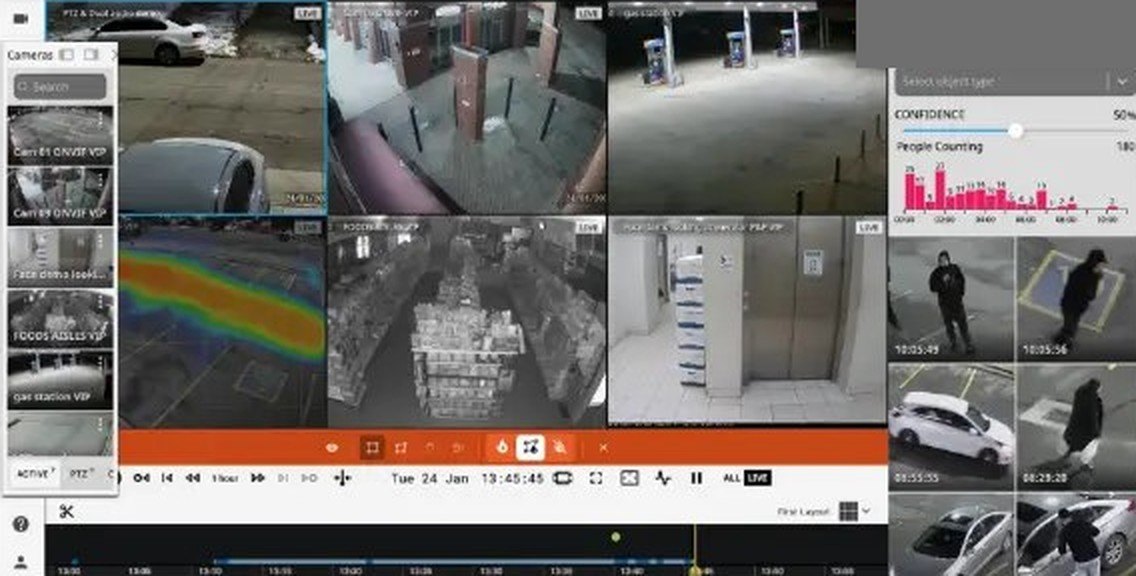The height and width of the screenshot is (576, 1136).
Task: Open the date and time picker
Action: coord(467,478)
